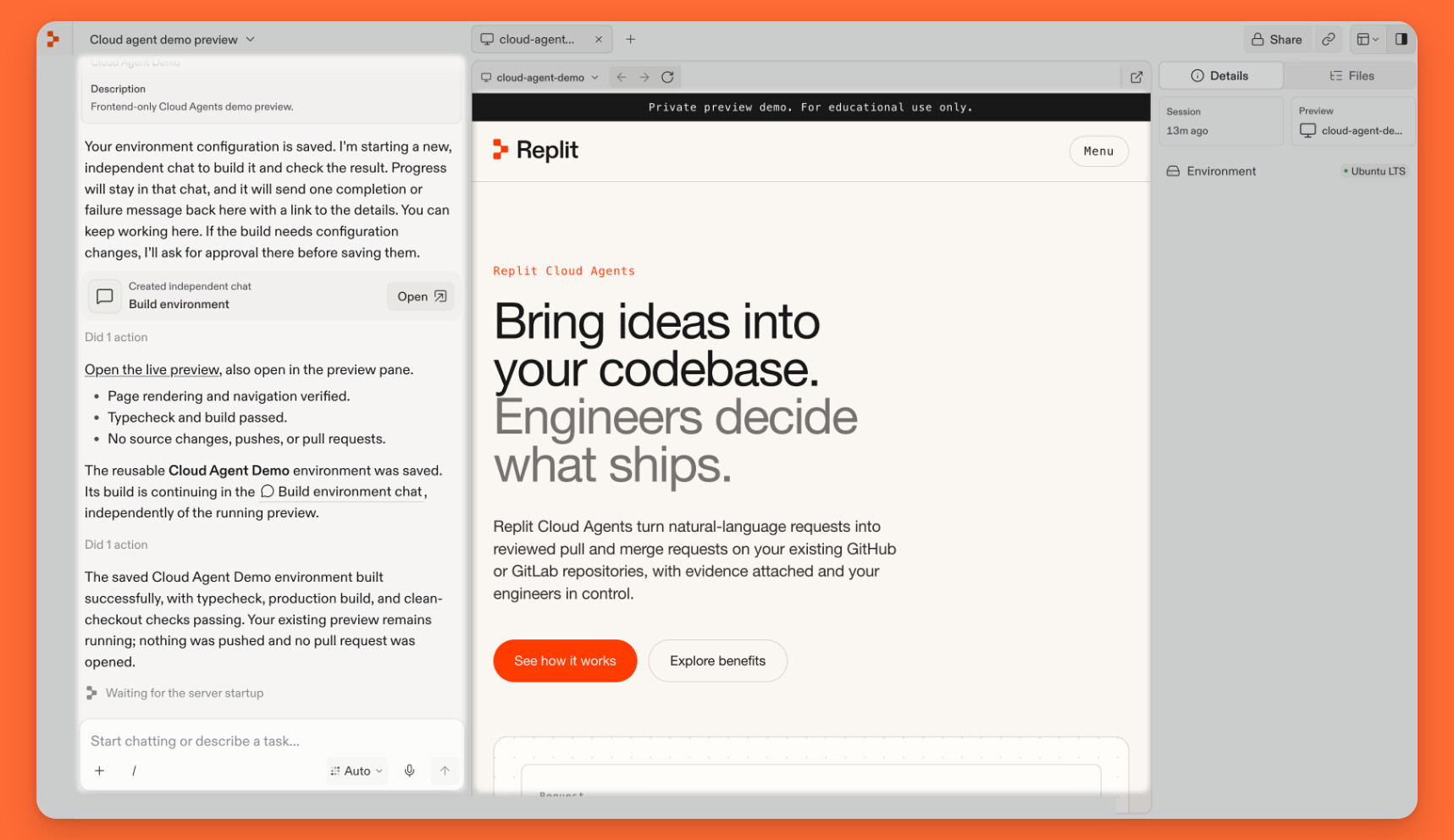Go back in the preview browser
The image size is (1454, 840).
coord(622,77)
